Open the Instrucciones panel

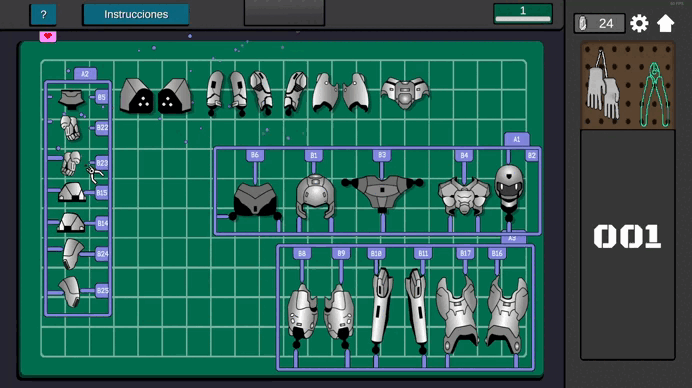[136, 15]
